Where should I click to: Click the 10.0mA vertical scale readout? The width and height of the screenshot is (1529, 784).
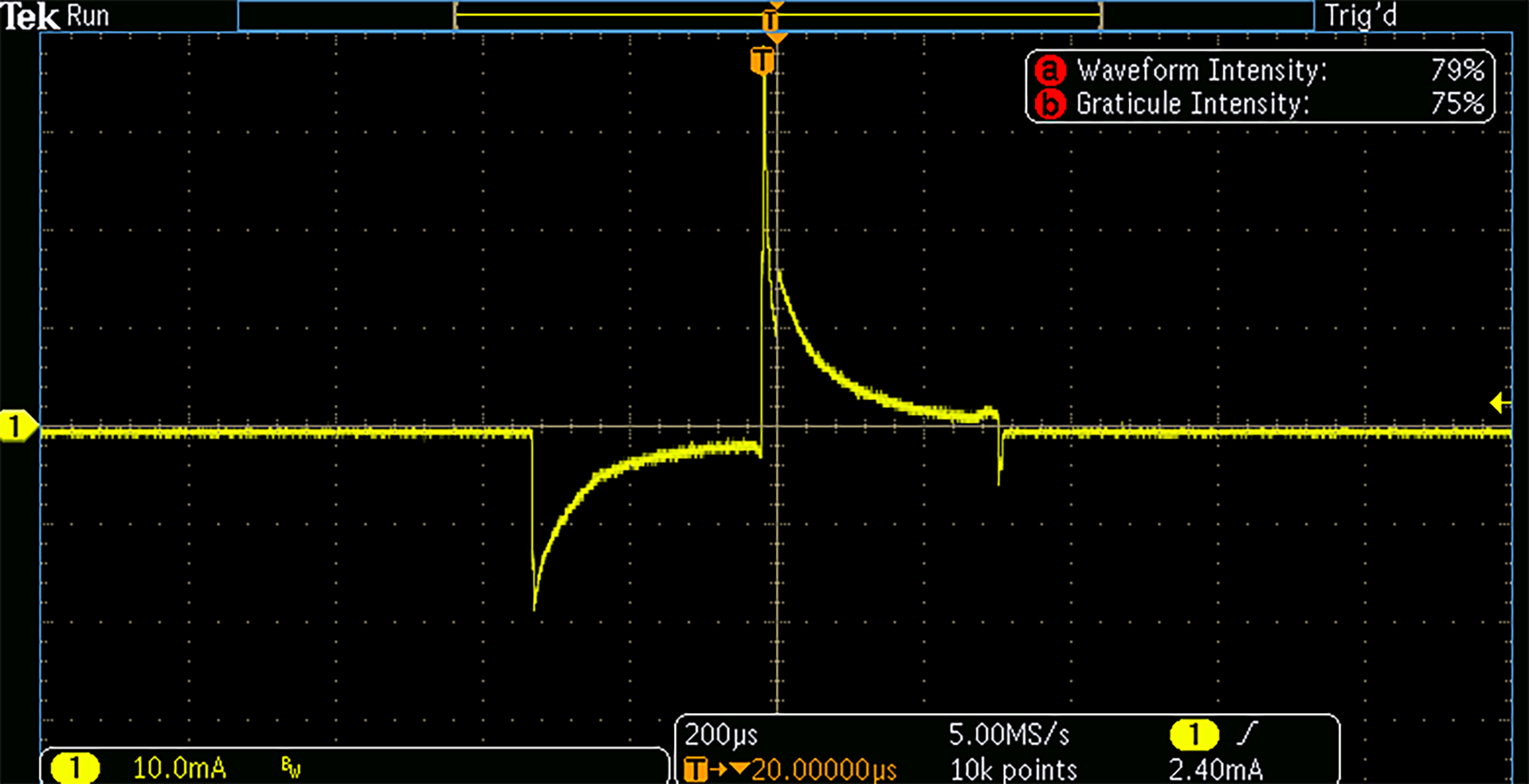pyautogui.click(x=179, y=769)
